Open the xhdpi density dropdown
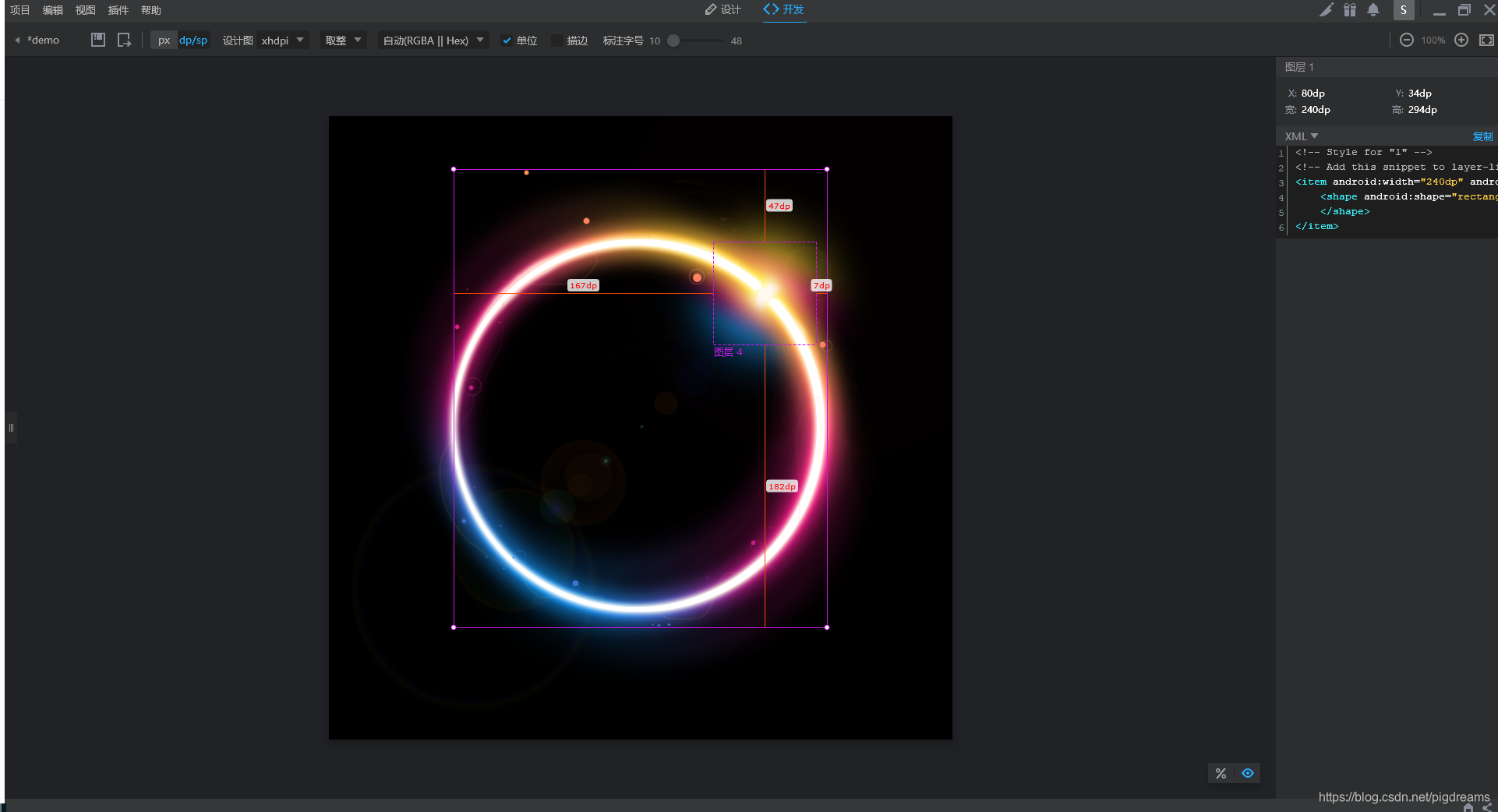Viewport: 1498px width, 812px height. click(283, 41)
